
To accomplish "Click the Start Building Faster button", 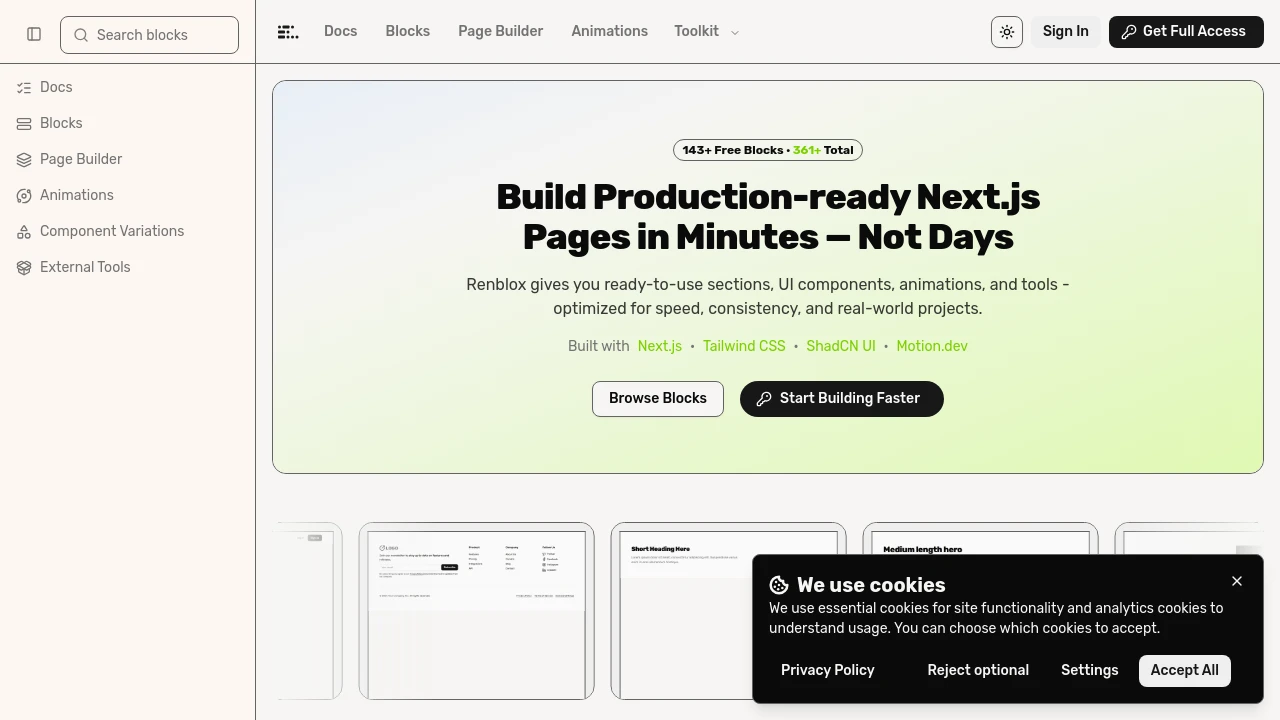I will [x=842, y=399].
